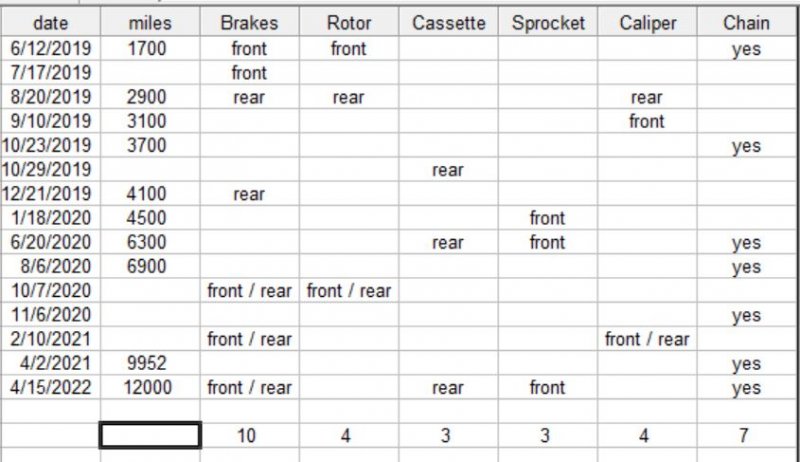Click the Rotor "front / rear" cell

tap(348, 291)
